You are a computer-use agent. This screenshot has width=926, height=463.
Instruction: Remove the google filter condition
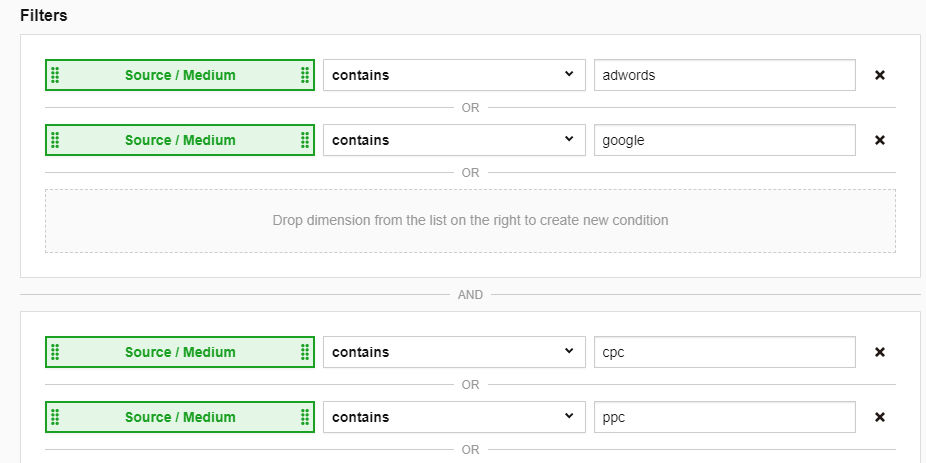pyautogui.click(x=880, y=140)
